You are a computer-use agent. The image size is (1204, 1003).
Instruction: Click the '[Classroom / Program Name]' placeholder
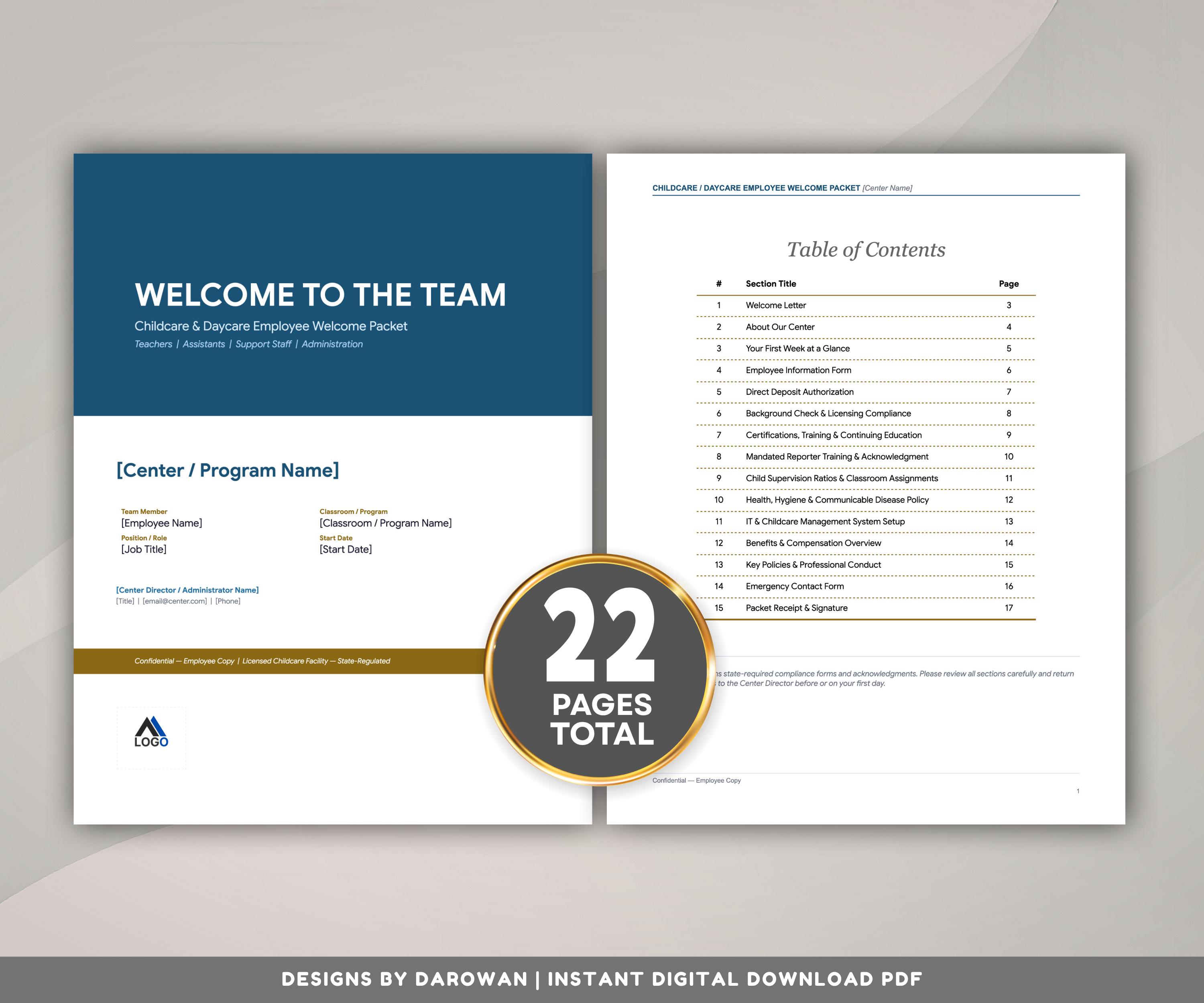tap(386, 523)
